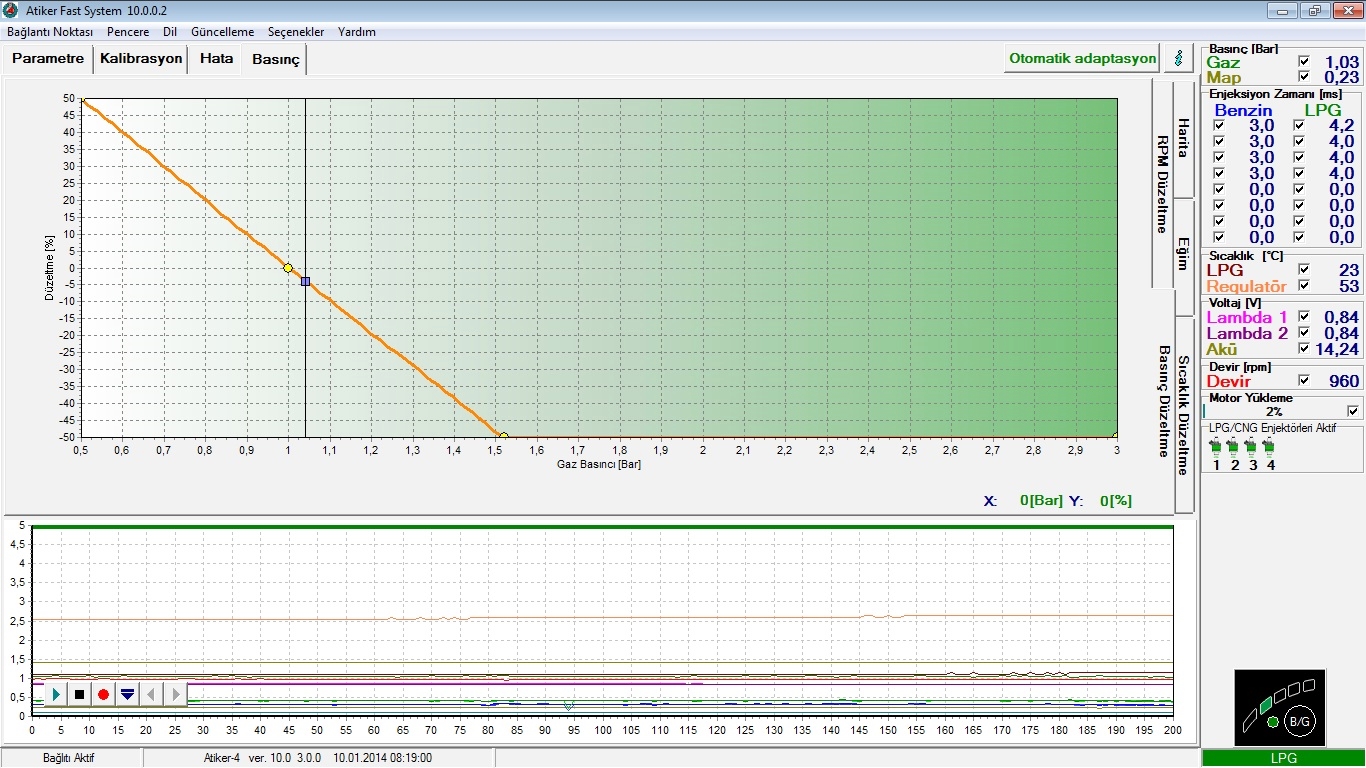Step graph backward with gray left arrow

(x=151, y=694)
